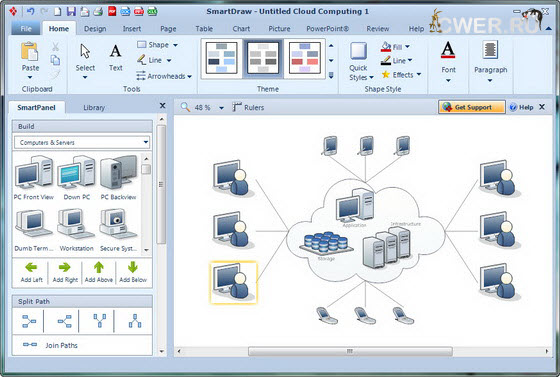The height and width of the screenshot is (377, 560).
Task: Open the File menu tab
Action: point(26,29)
